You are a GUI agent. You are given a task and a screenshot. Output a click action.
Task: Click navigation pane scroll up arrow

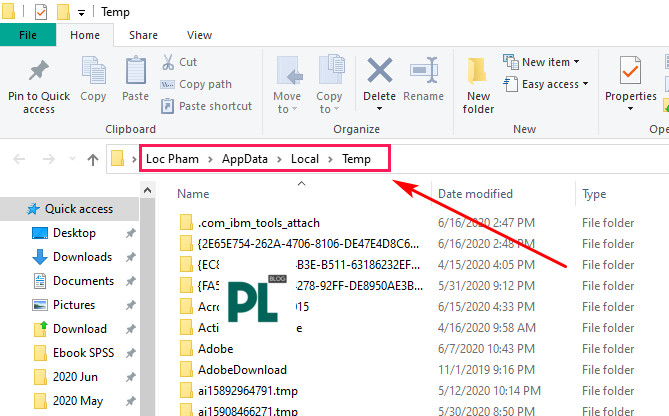(x=148, y=190)
